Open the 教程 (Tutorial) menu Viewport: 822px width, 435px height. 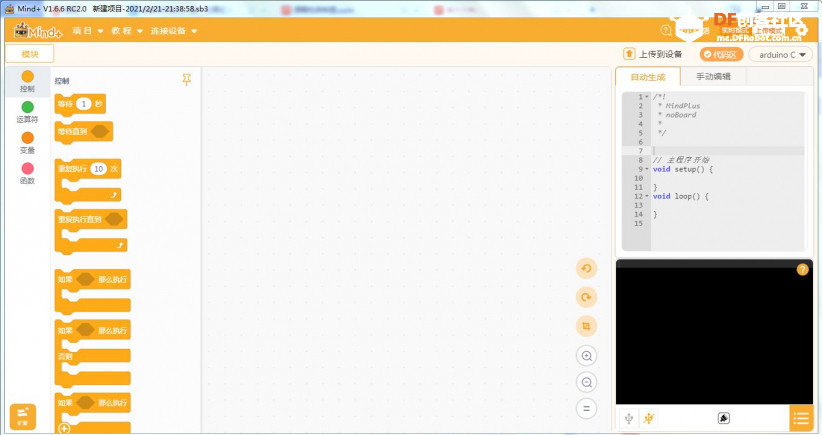pos(127,31)
